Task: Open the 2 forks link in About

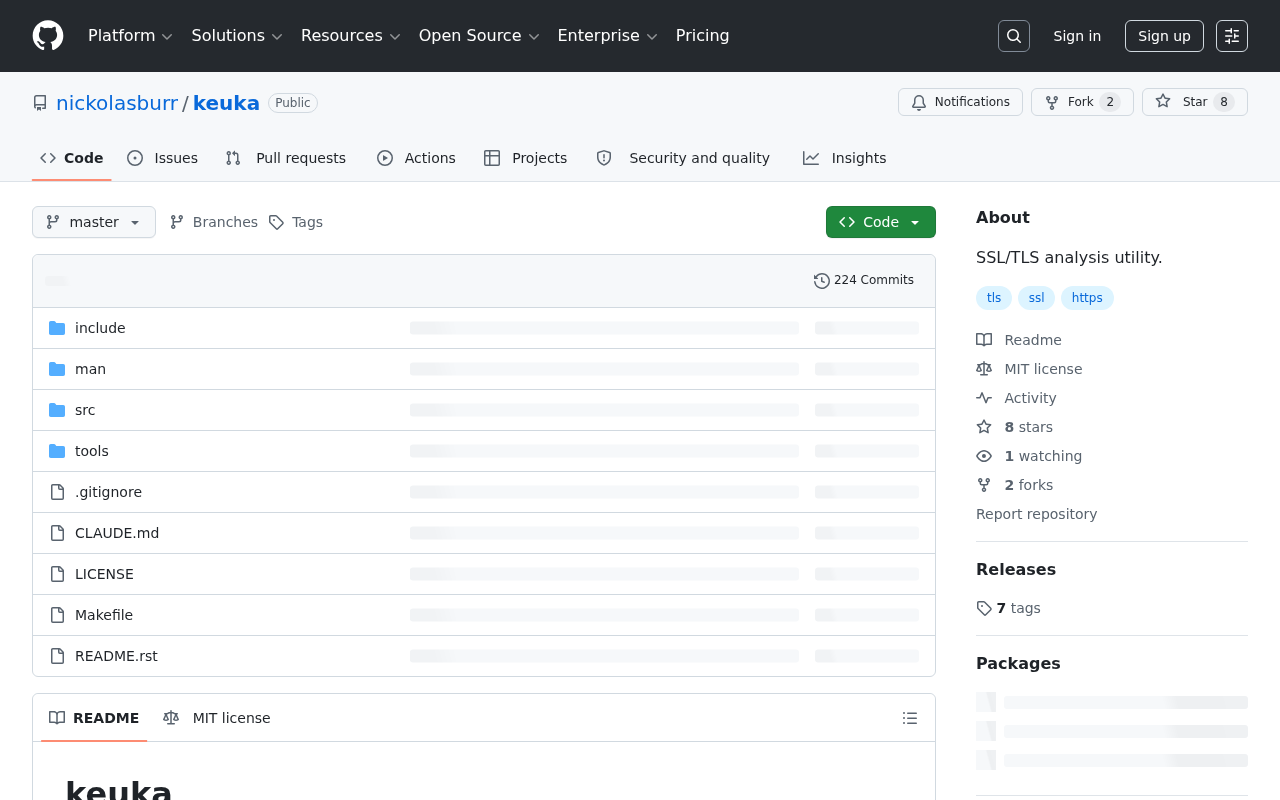Action: pyautogui.click(x=1015, y=485)
